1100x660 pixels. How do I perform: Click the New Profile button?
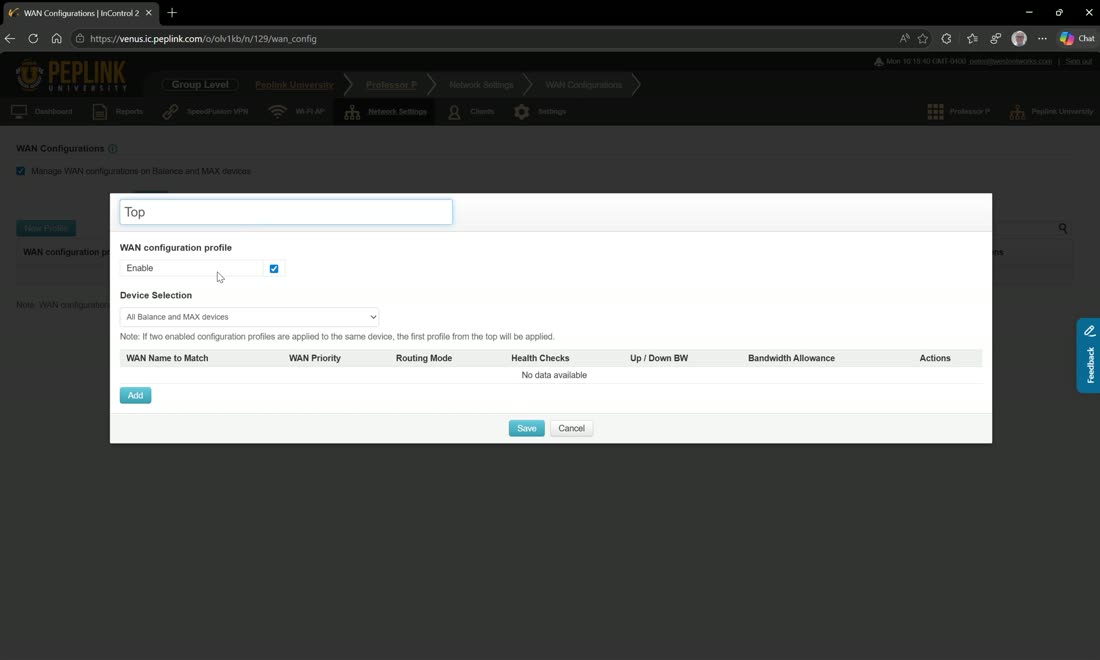46,228
